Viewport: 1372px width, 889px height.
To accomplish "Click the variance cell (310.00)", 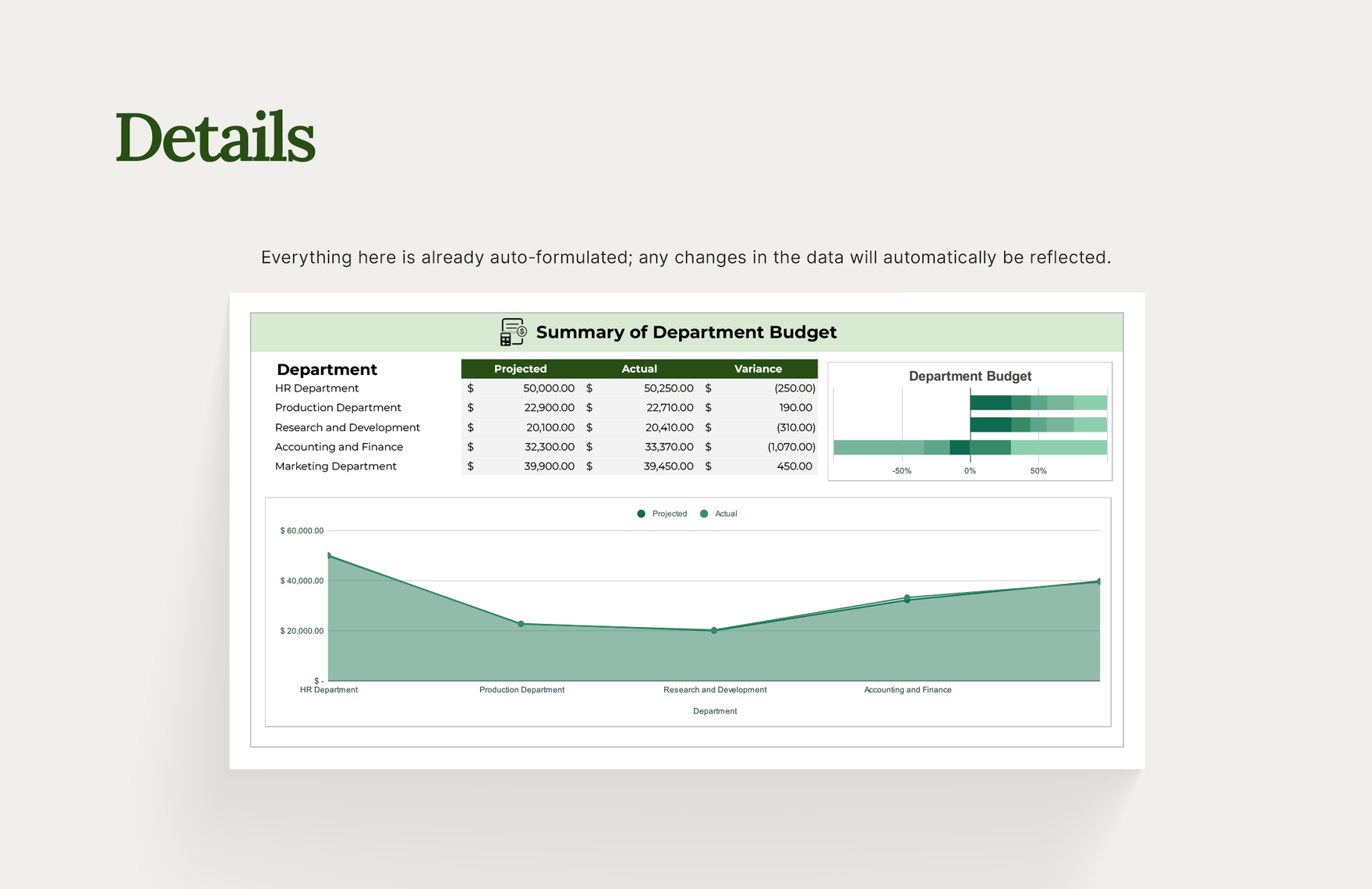I will 795,427.
